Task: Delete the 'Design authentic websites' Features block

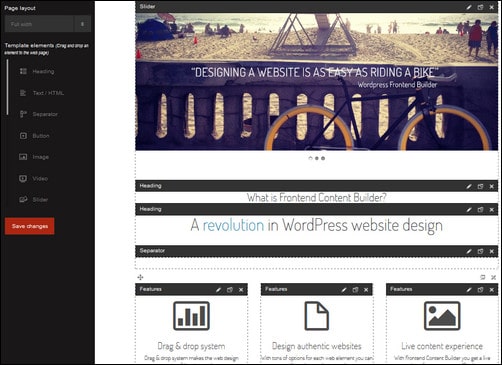Action: point(366,290)
